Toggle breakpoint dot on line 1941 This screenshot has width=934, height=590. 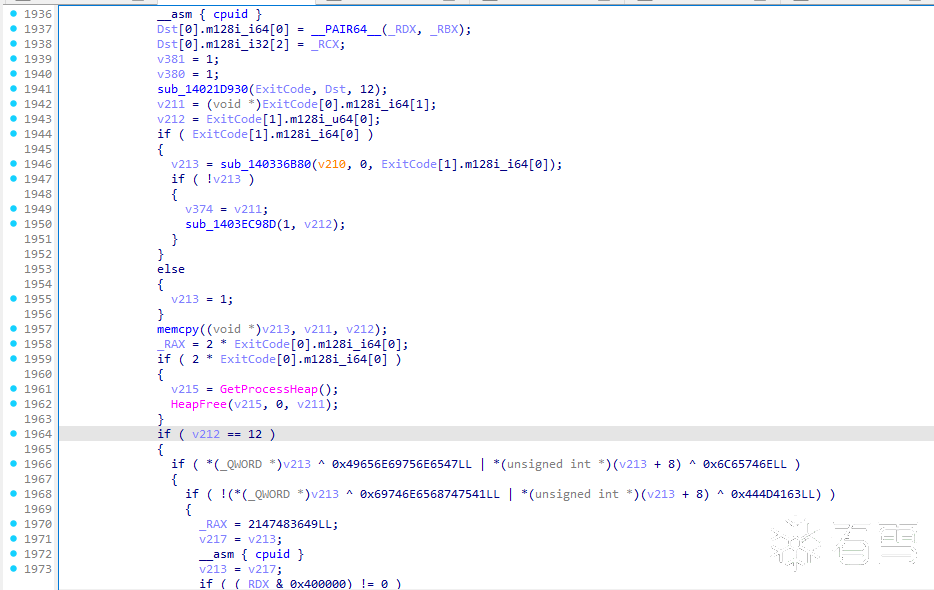coord(14,88)
